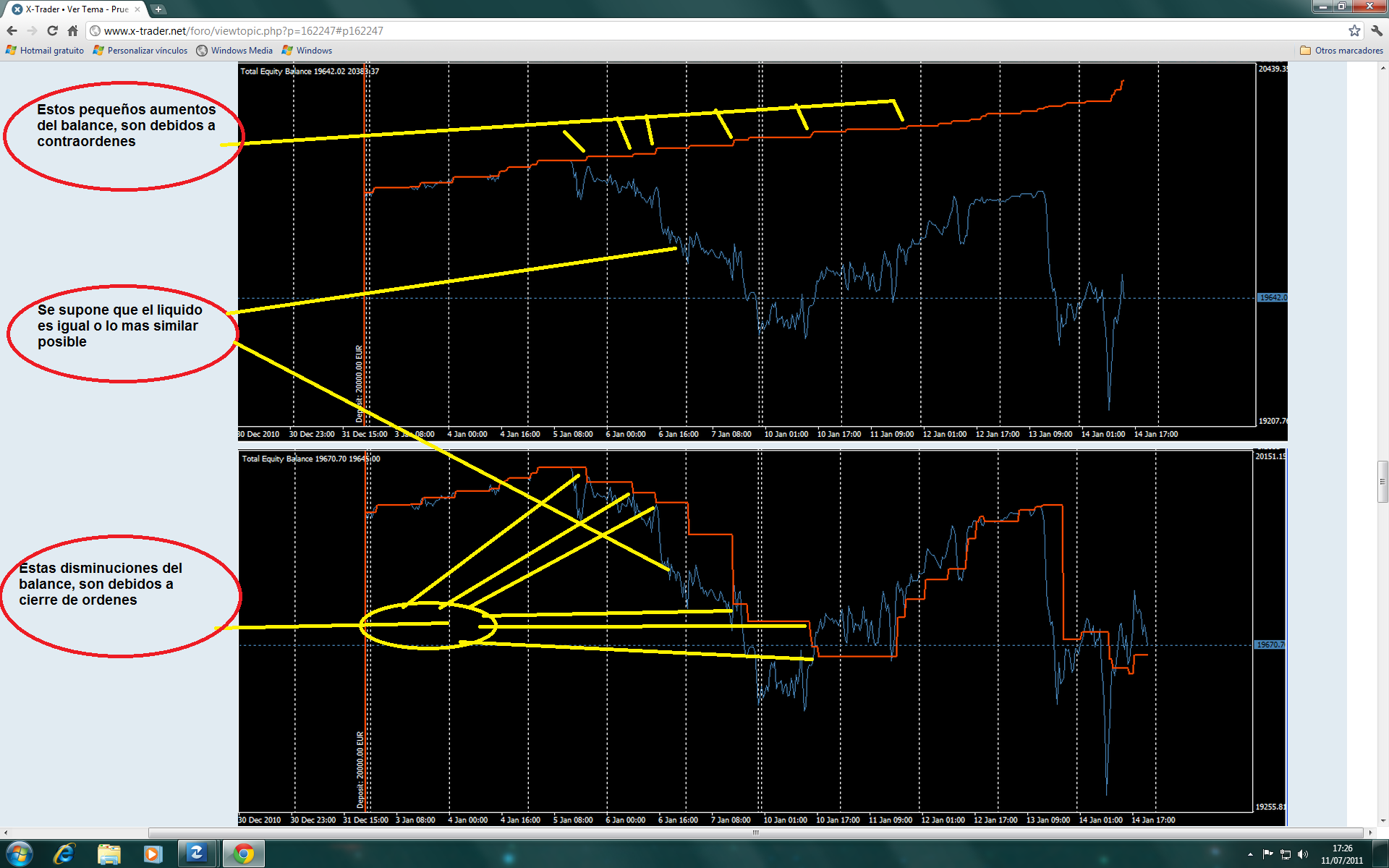Go to the home page icon
The image size is (1389, 868).
[72, 30]
